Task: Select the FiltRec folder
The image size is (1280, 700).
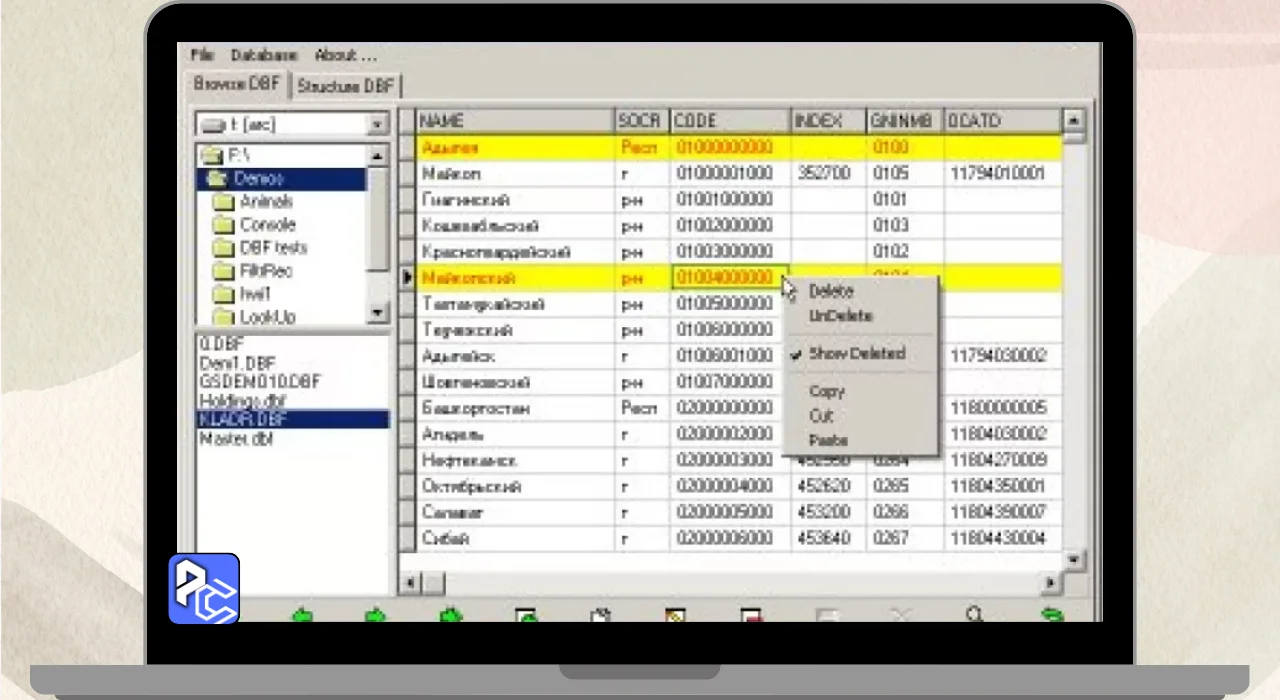Action: tap(266, 271)
